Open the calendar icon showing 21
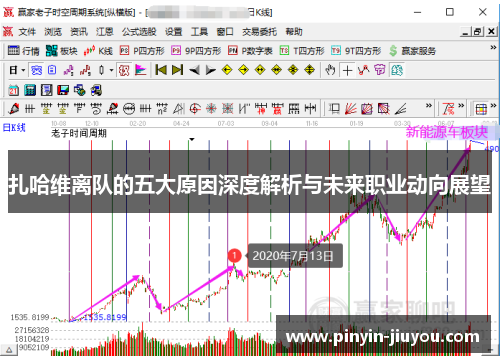Screen dimensions: 500x362 [13, 90]
